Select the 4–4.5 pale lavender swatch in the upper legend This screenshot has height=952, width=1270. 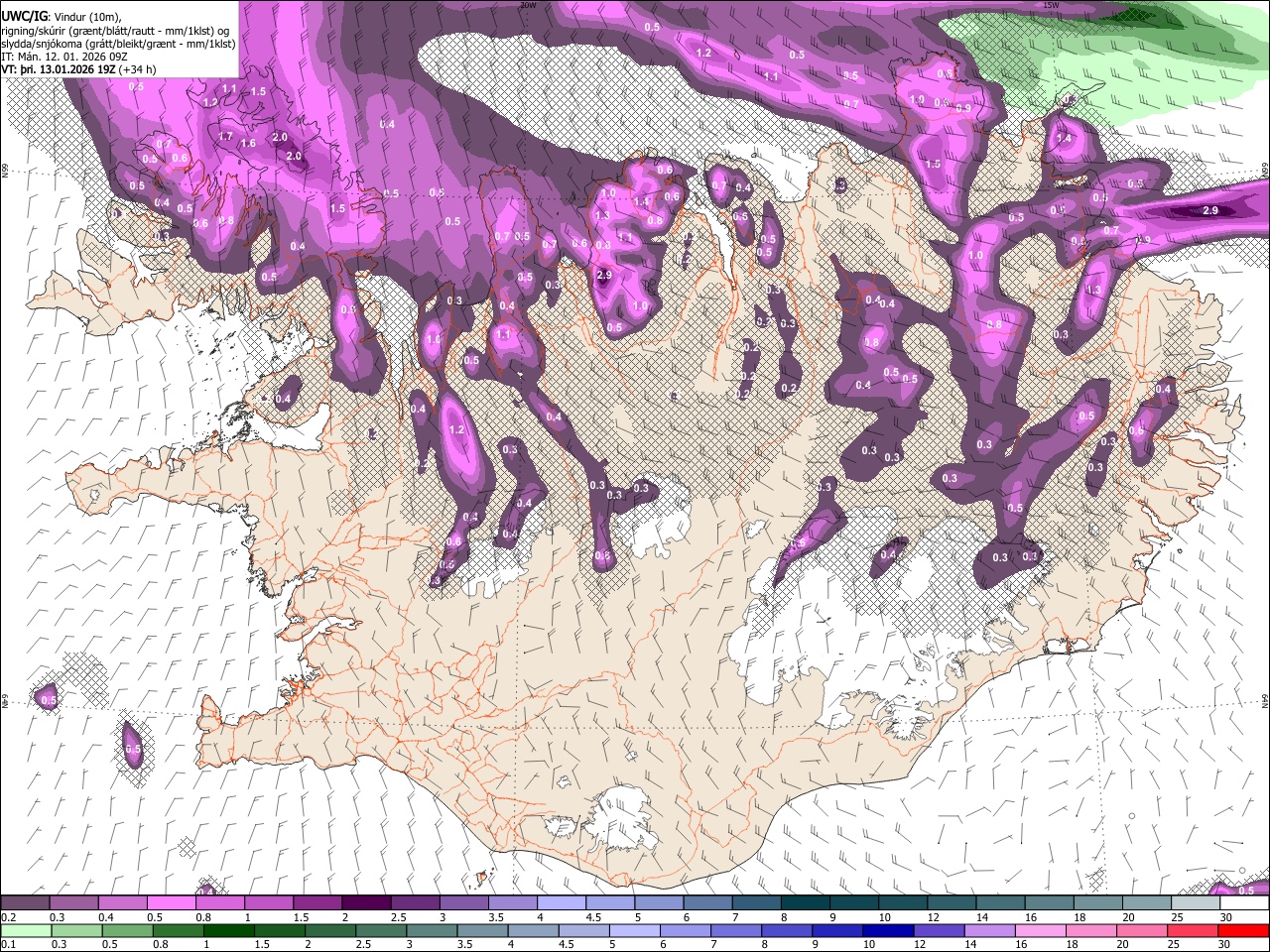point(562,903)
